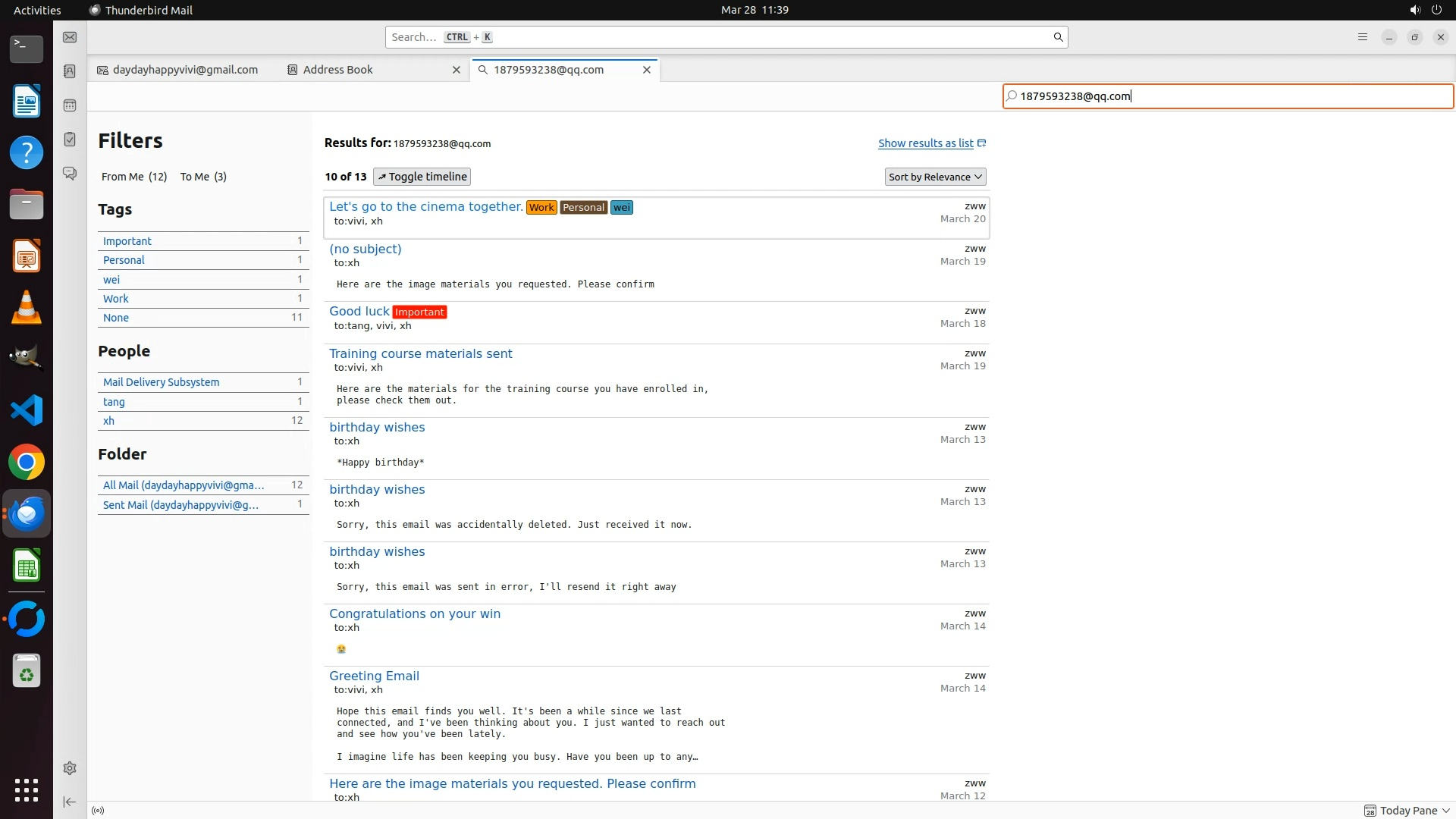Toggle the From Me filter
The height and width of the screenshot is (819, 1456).
coord(134,177)
